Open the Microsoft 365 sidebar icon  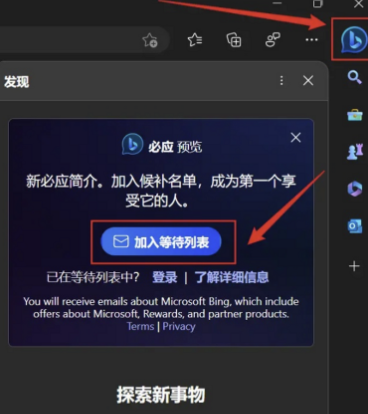click(355, 189)
